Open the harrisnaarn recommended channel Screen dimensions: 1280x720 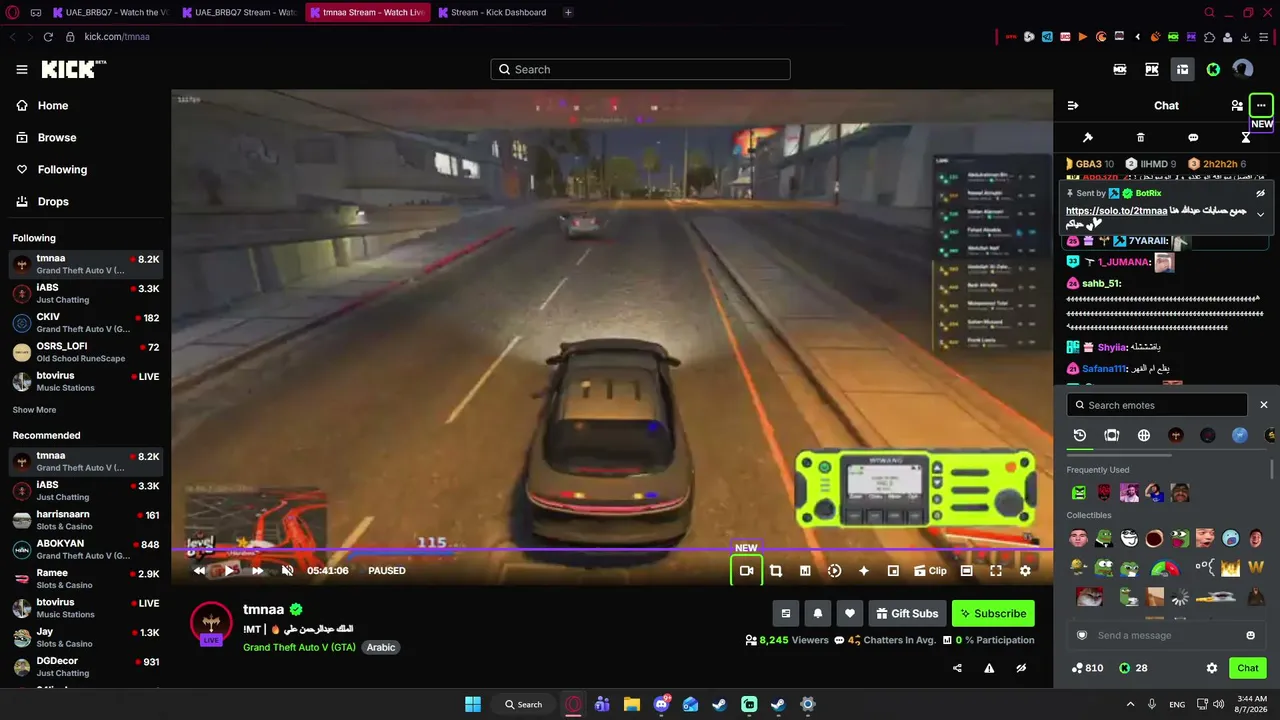click(x=86, y=520)
